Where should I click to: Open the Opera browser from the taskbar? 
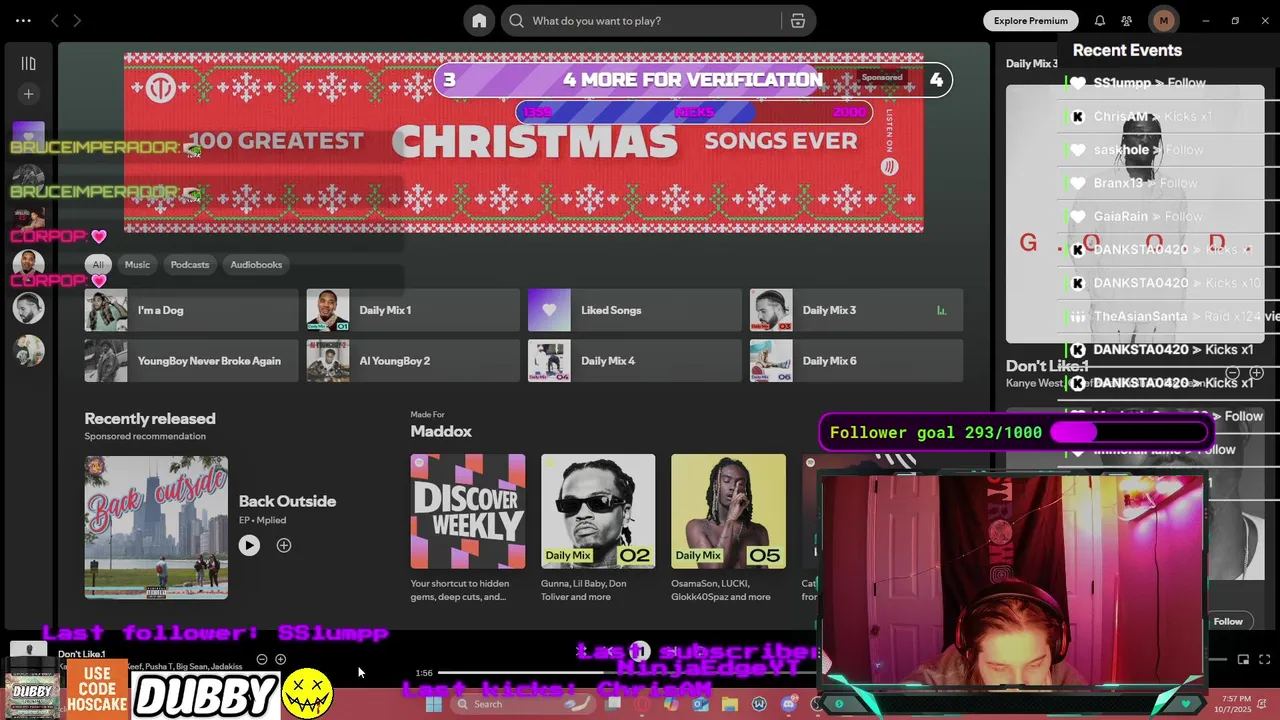642,704
